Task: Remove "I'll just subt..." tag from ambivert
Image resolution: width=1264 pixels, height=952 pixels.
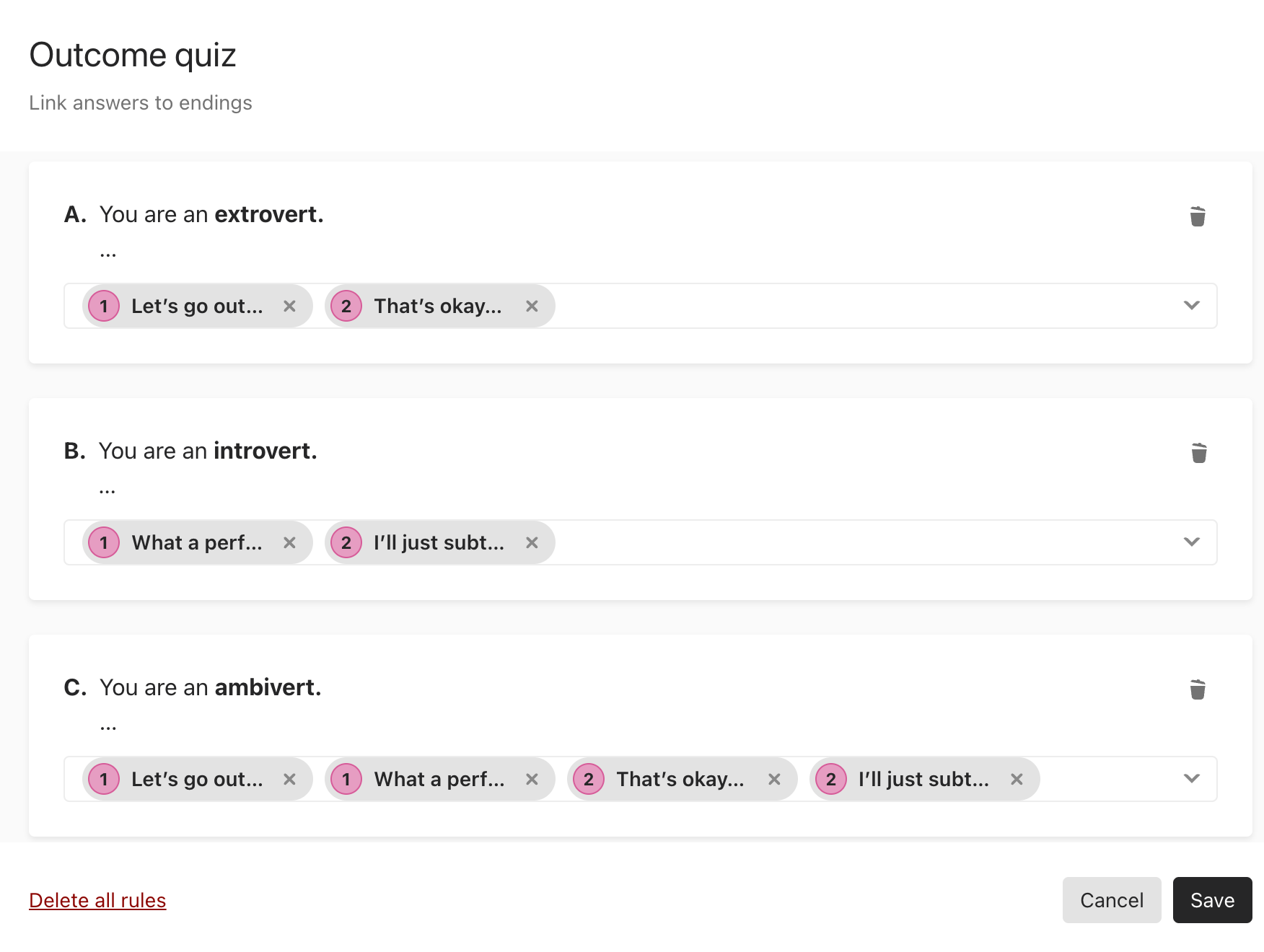Action: (1017, 779)
